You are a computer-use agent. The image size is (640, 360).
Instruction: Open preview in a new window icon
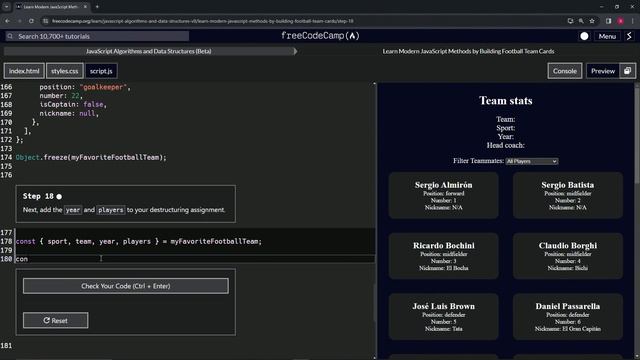pos(627,71)
